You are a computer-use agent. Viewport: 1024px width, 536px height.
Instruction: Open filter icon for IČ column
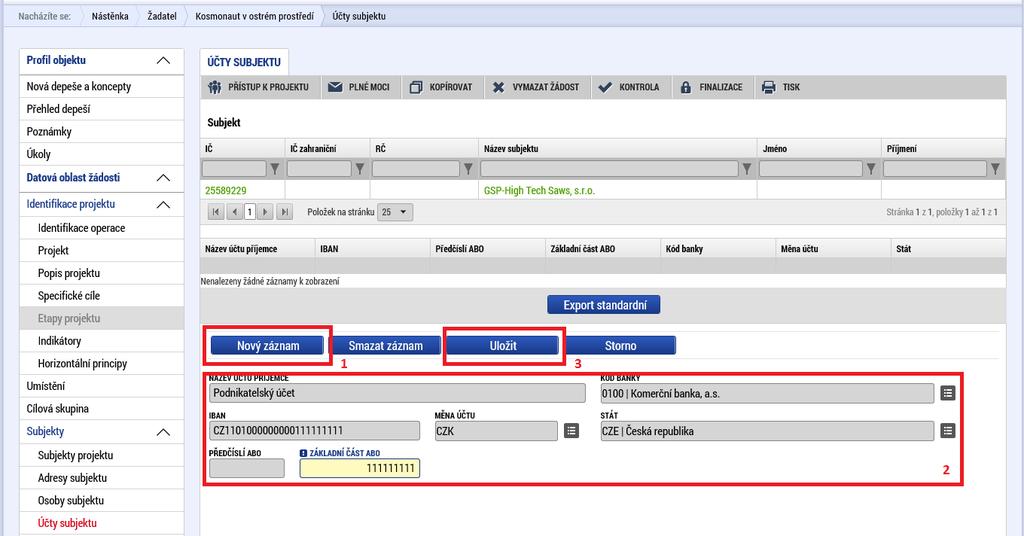[x=275, y=169]
